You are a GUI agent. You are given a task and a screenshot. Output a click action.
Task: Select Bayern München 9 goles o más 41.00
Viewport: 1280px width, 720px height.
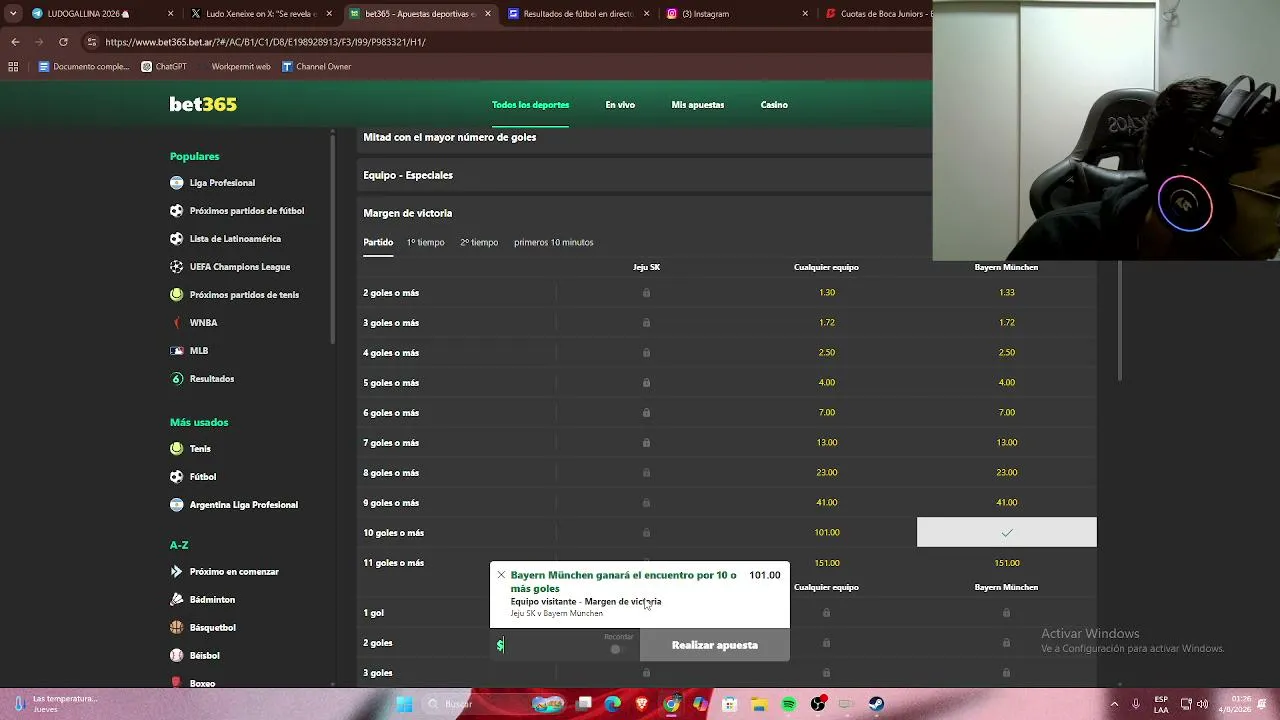[1007, 503]
